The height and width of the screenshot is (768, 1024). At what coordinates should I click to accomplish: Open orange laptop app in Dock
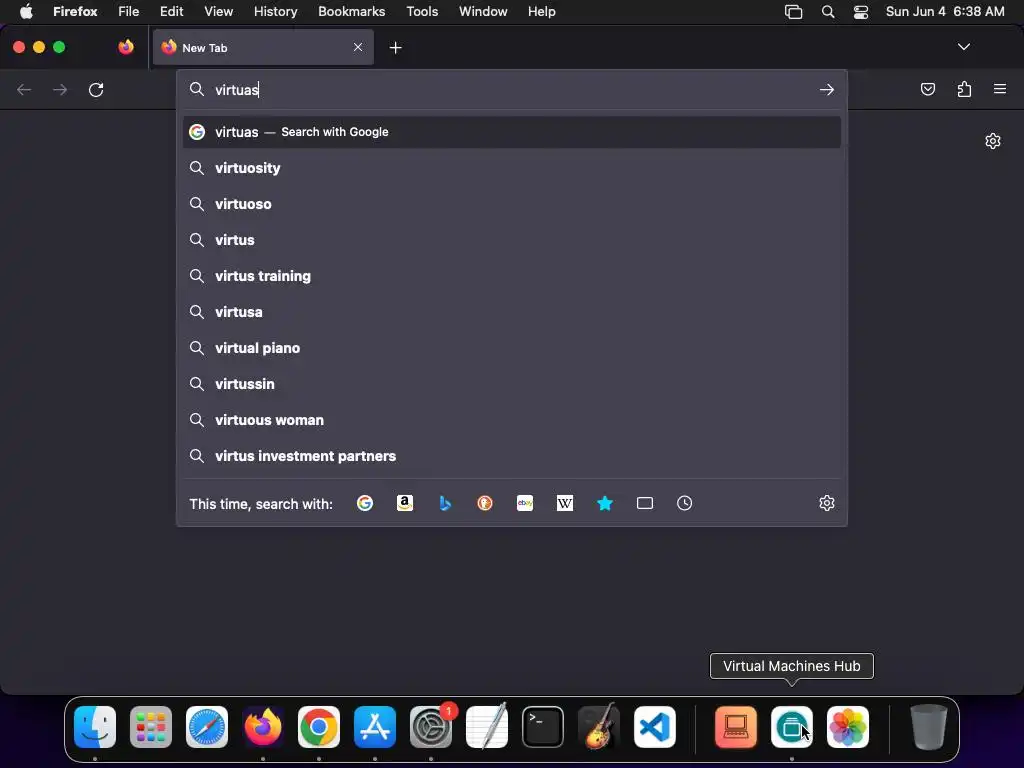tap(736, 726)
